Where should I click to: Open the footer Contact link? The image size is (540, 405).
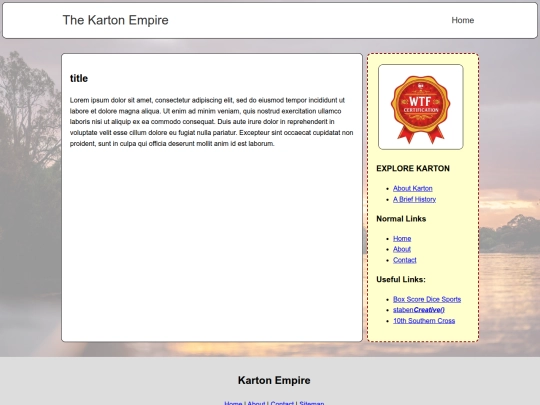click(282, 403)
